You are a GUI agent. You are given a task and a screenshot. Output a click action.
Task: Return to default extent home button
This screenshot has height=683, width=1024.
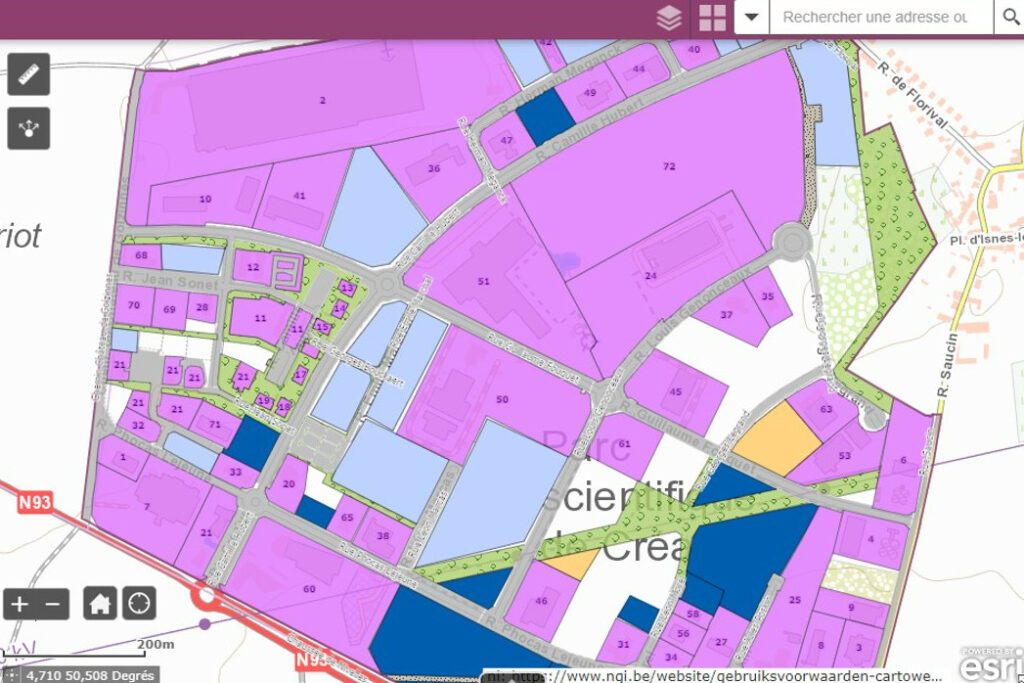(100, 603)
